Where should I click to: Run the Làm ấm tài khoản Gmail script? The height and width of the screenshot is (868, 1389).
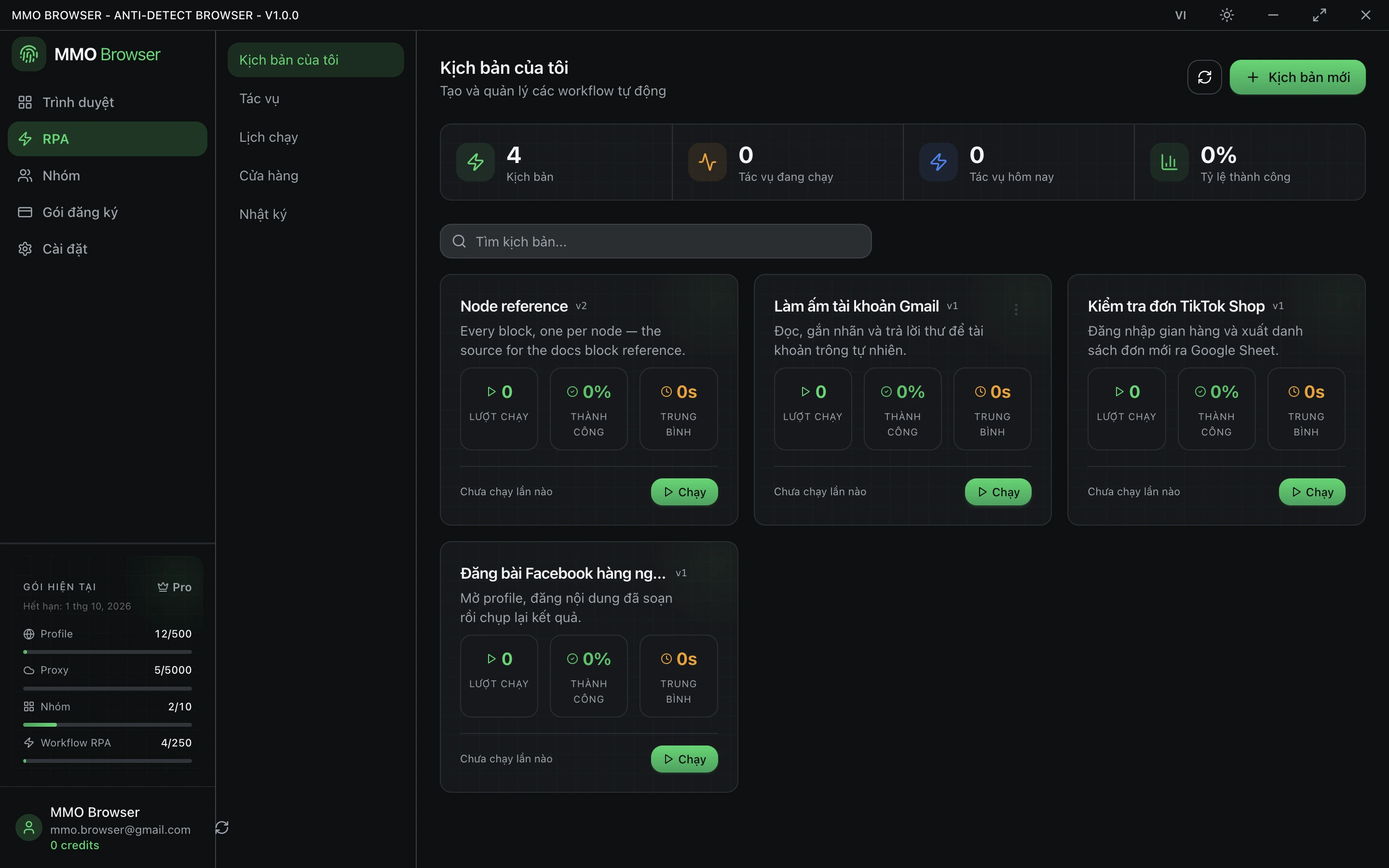click(998, 492)
